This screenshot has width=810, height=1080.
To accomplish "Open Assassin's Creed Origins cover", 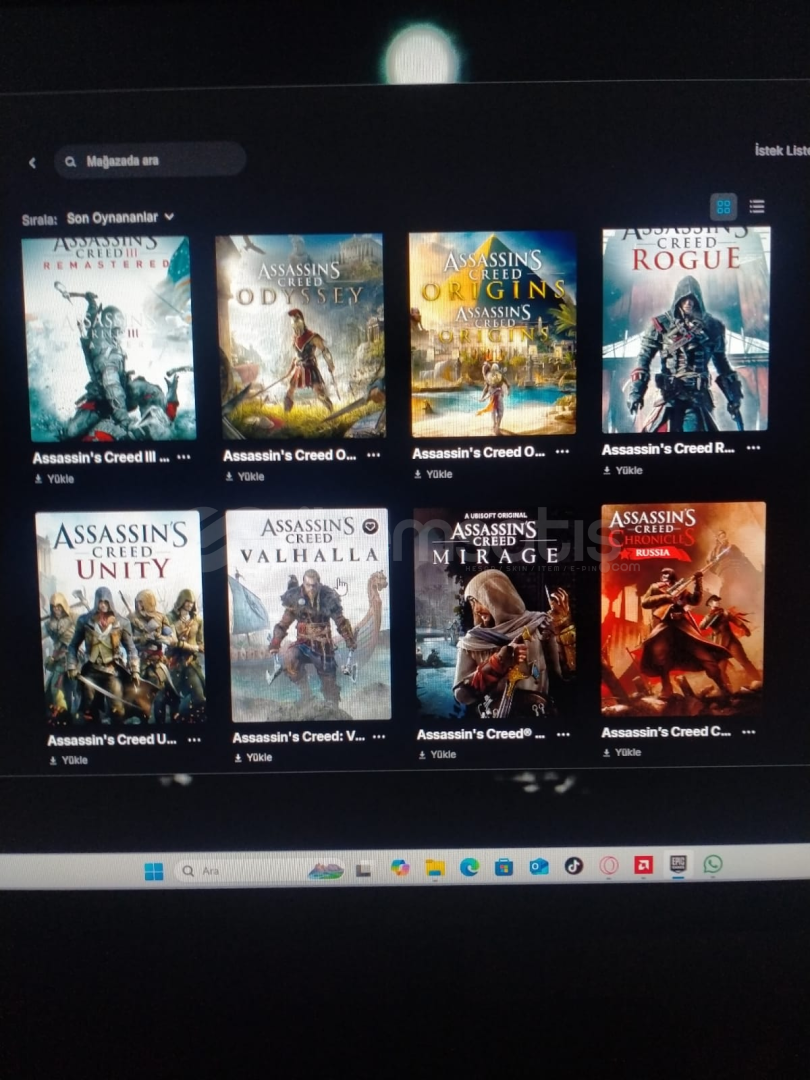I will [x=492, y=334].
